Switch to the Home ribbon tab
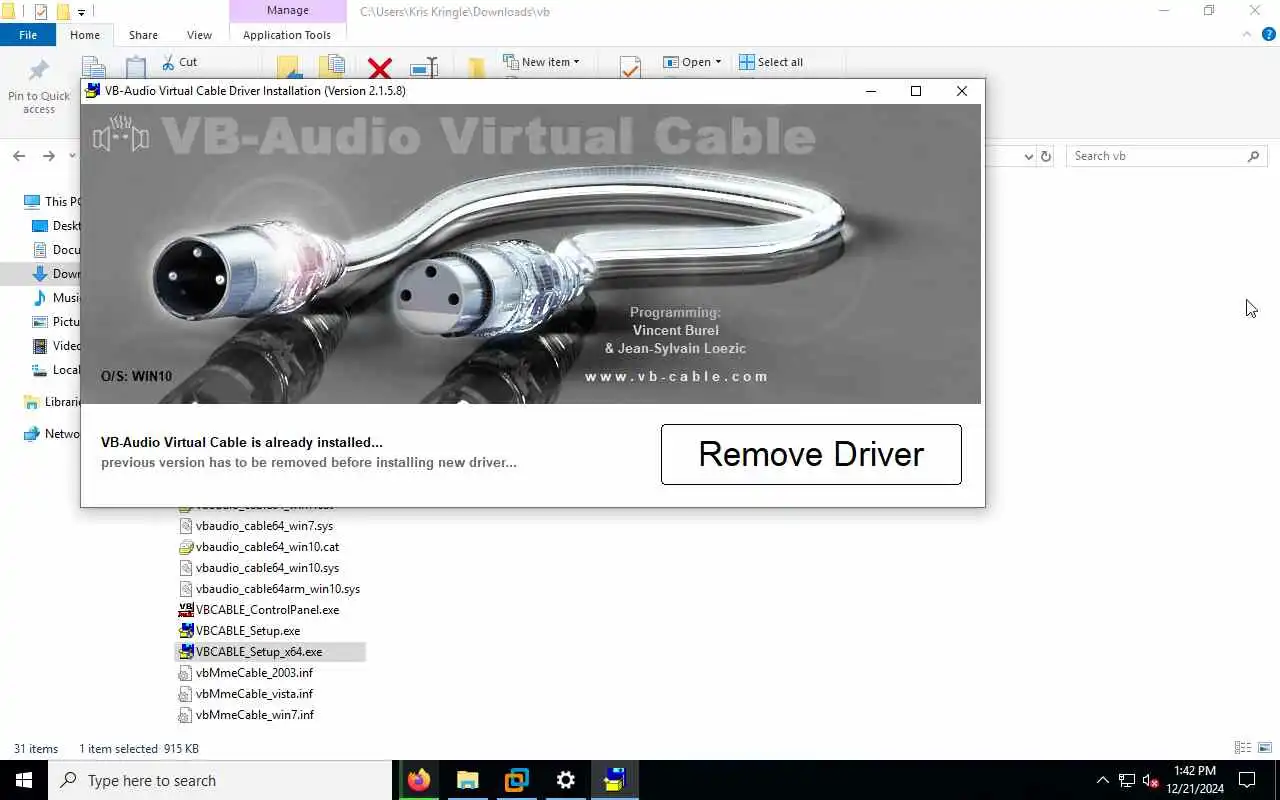Screen dimensions: 1280x800 (x=85, y=35)
